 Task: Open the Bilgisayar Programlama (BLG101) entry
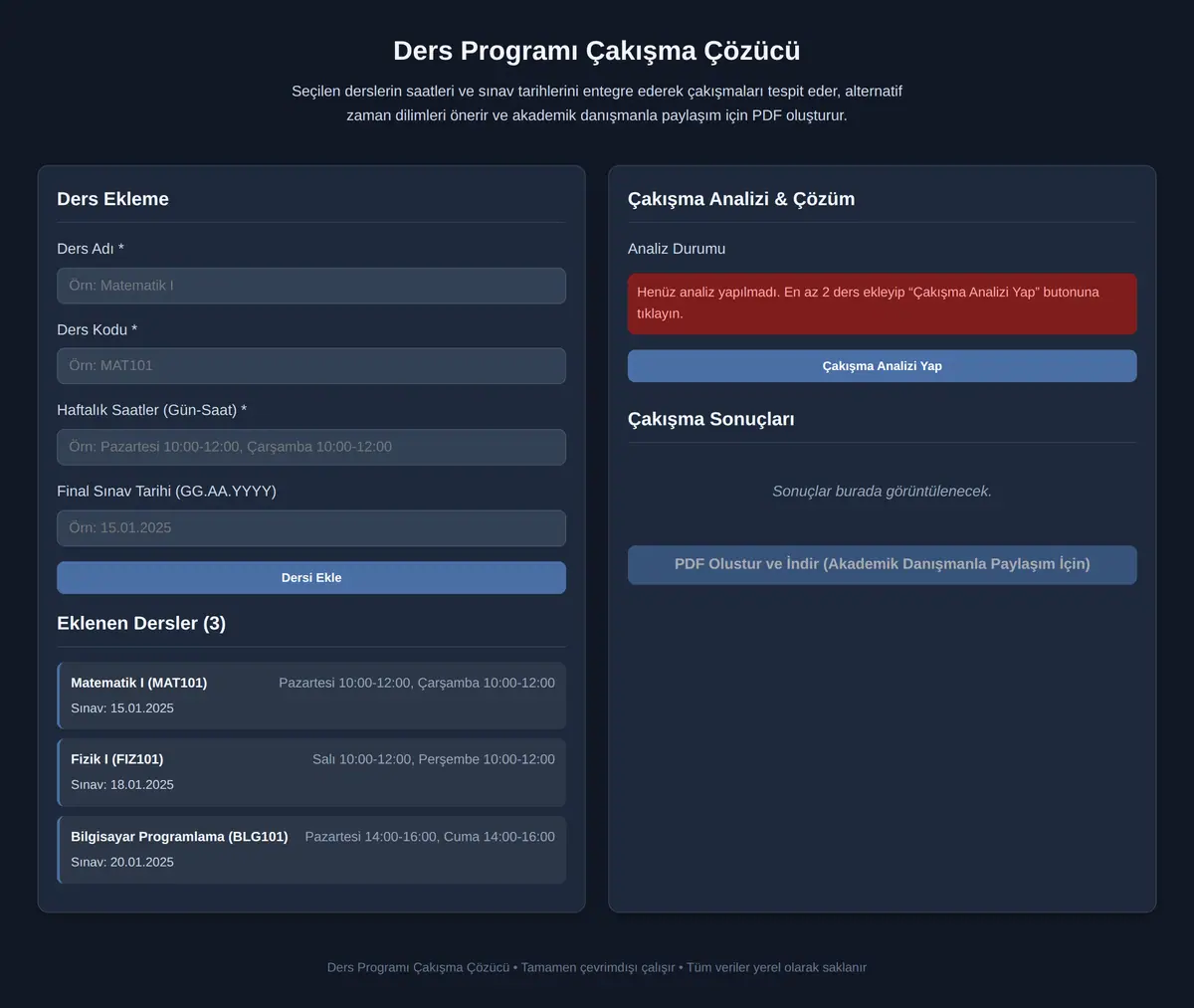pos(311,849)
